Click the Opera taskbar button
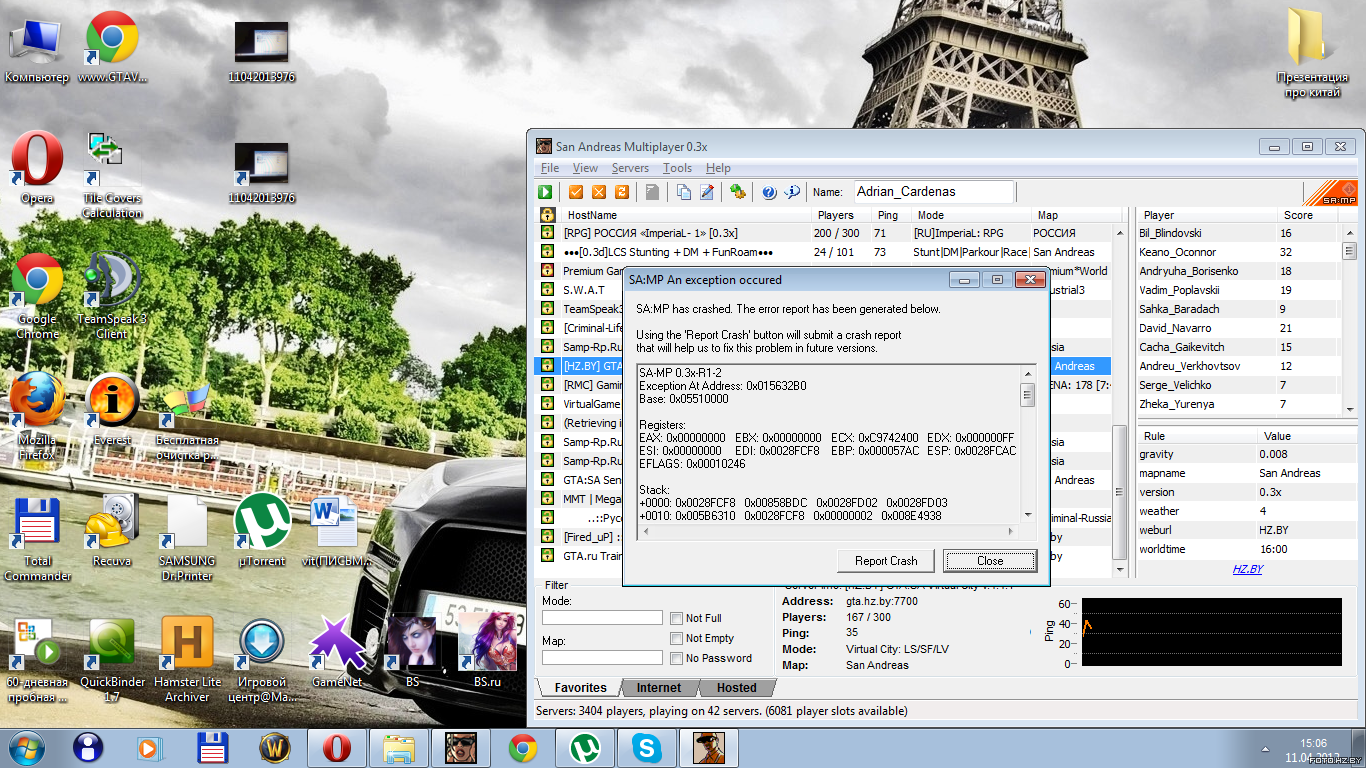The width and height of the screenshot is (1366, 768). pyautogui.click(x=337, y=748)
